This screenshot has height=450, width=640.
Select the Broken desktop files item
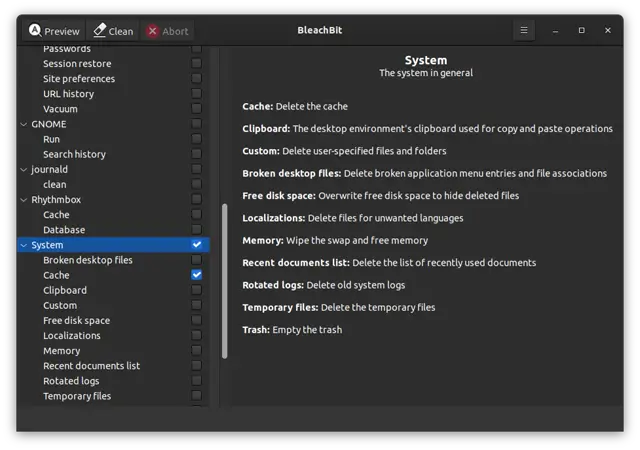[88, 260]
